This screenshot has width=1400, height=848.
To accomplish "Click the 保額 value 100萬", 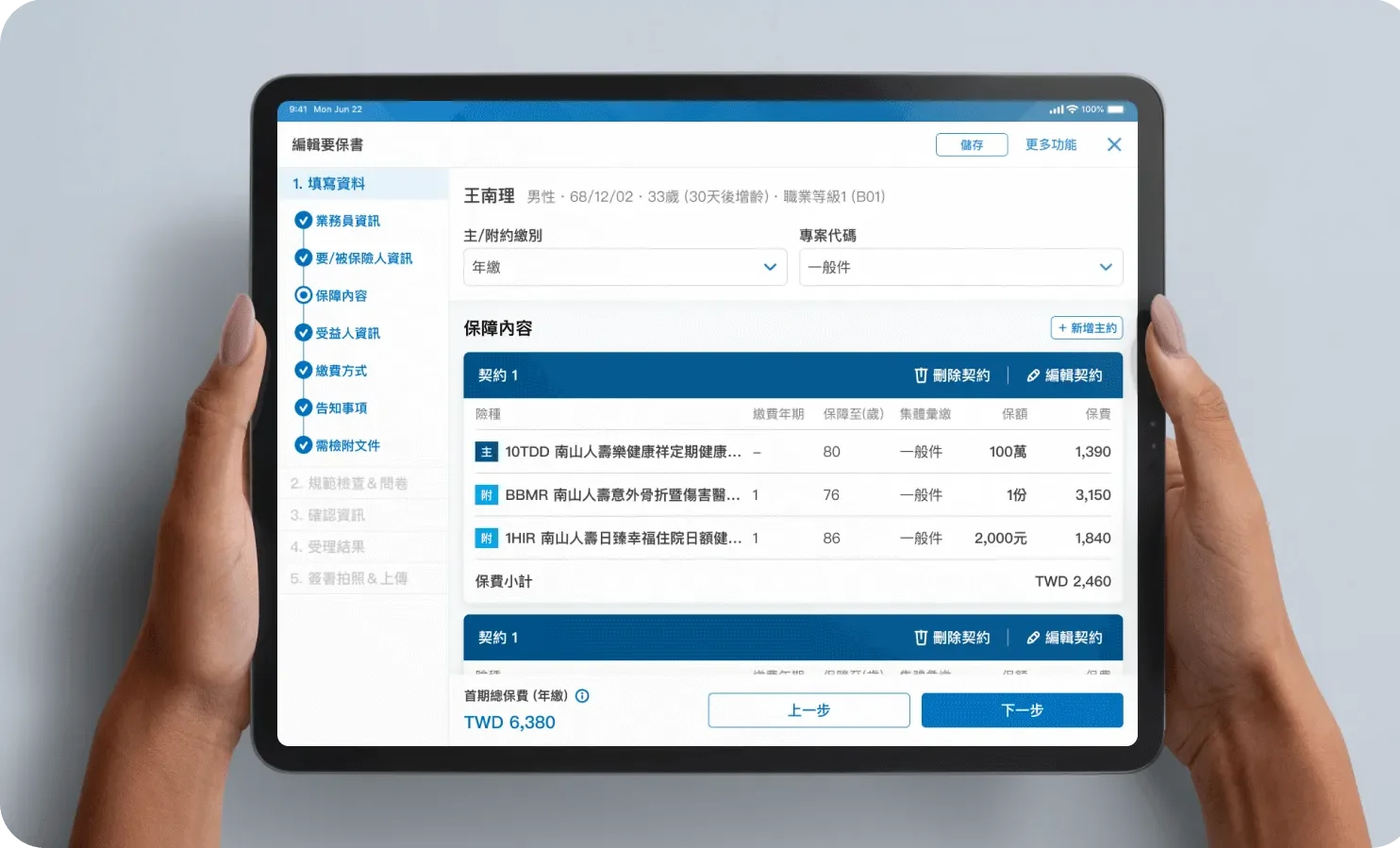I will [x=1008, y=452].
